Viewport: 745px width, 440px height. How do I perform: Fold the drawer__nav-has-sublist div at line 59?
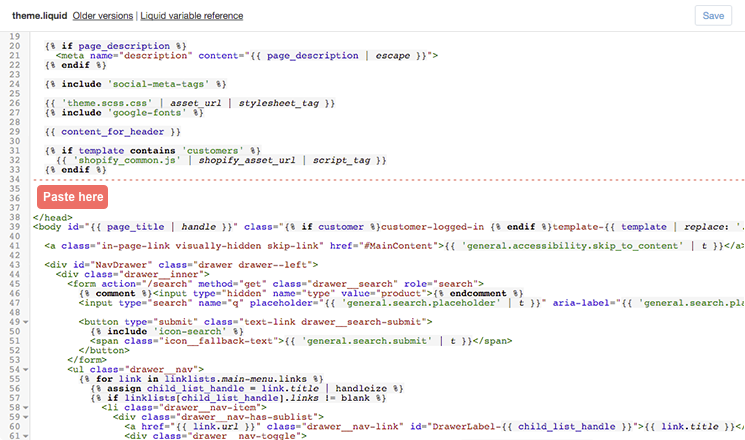point(26,417)
